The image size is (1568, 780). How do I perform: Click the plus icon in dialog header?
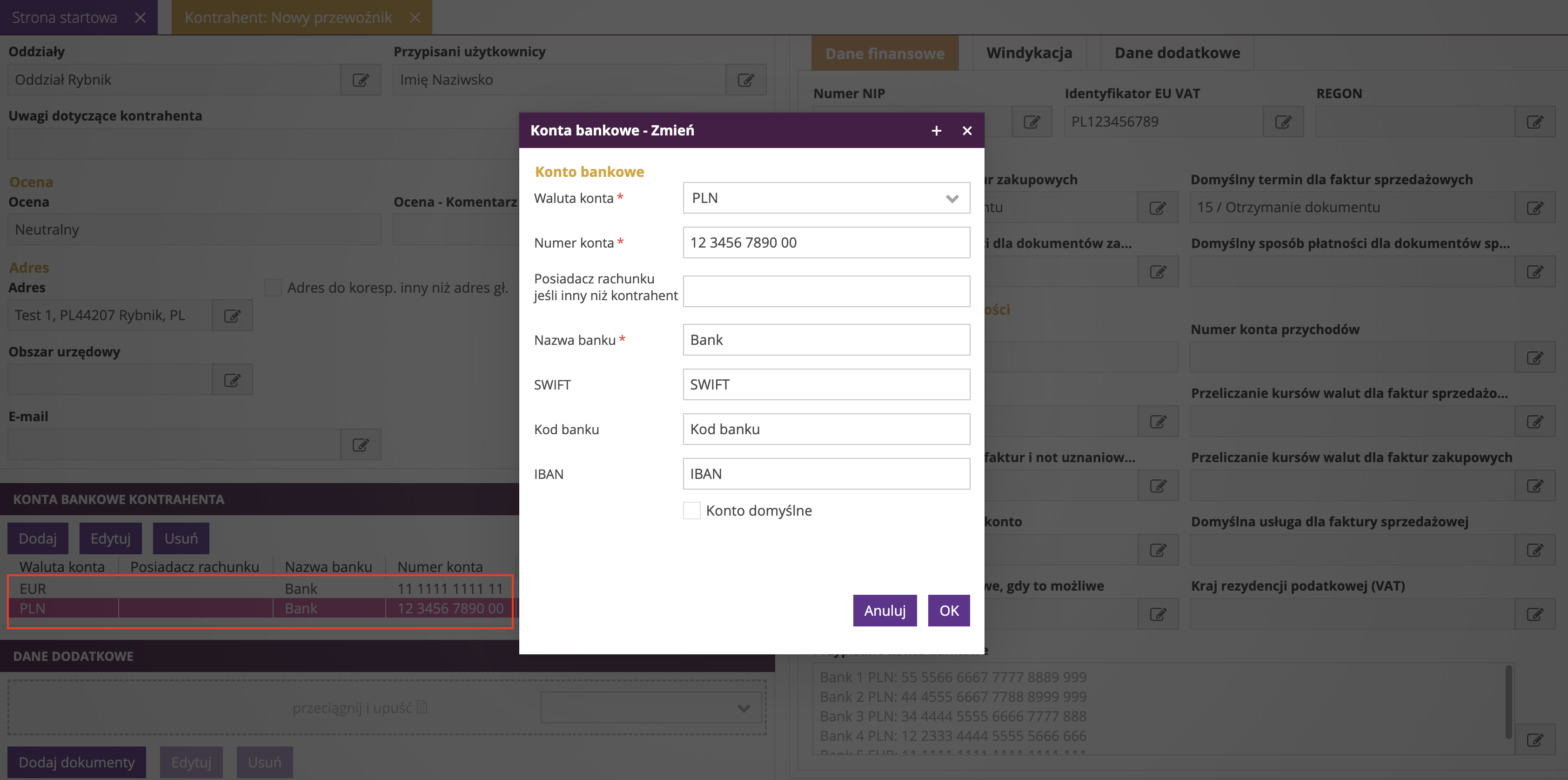[x=936, y=130]
